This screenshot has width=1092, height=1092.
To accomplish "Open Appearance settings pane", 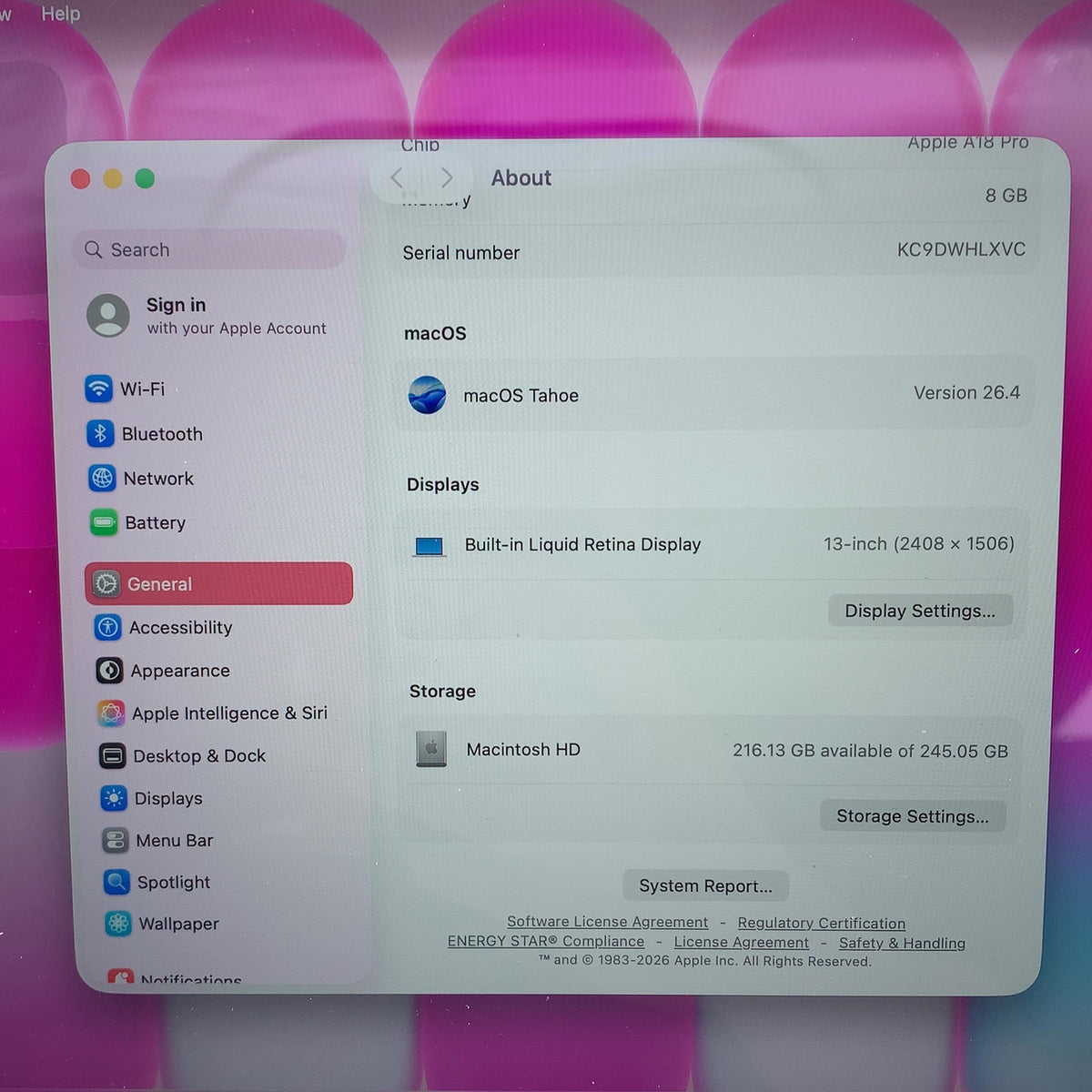I will pyautogui.click(x=221, y=671).
